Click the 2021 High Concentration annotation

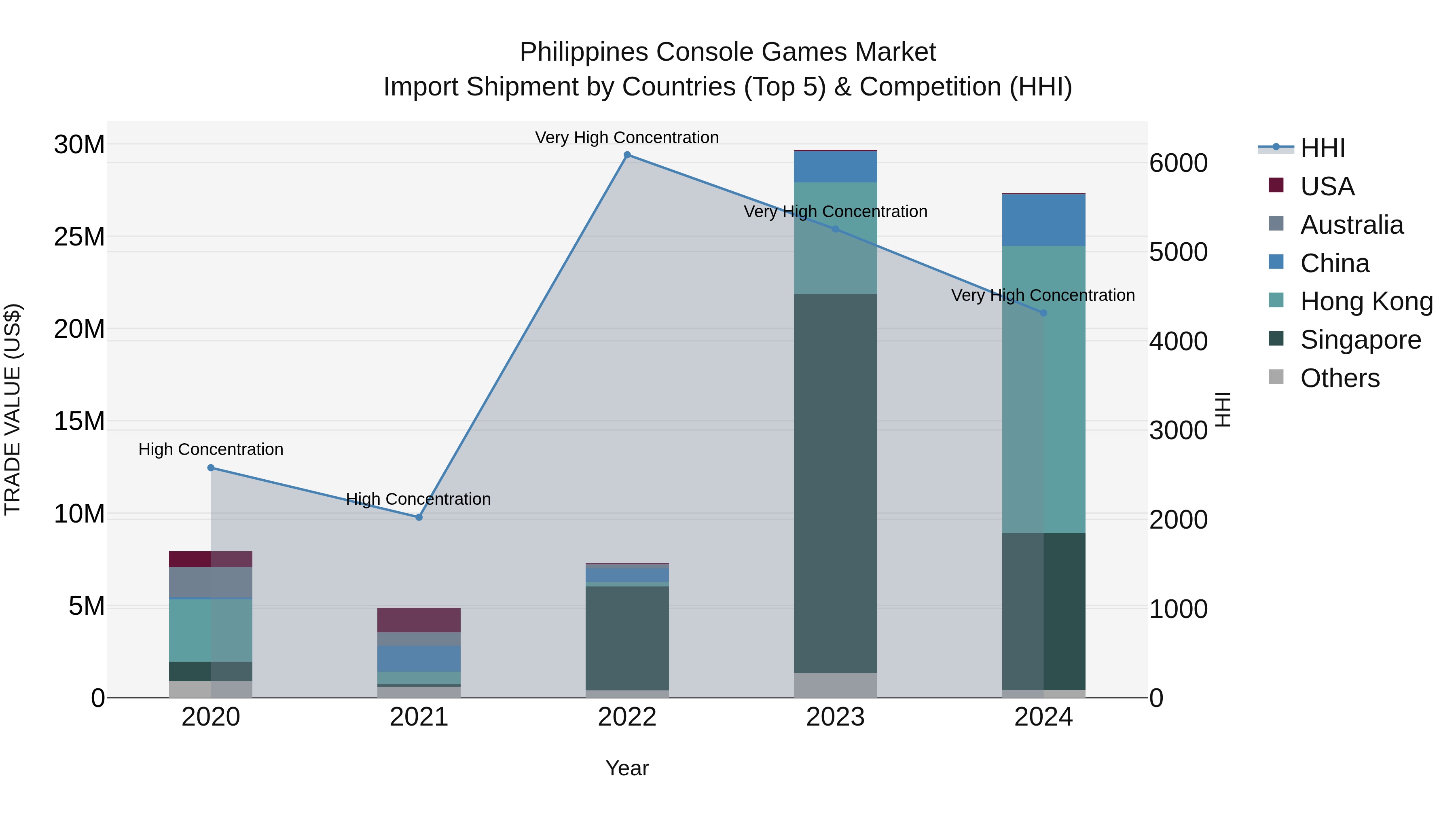pos(418,499)
